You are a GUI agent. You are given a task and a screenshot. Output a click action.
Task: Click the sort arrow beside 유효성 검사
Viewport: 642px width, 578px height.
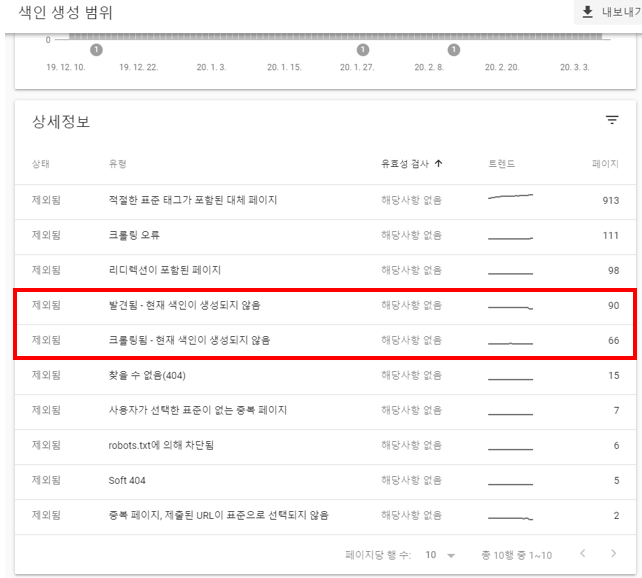point(439,164)
